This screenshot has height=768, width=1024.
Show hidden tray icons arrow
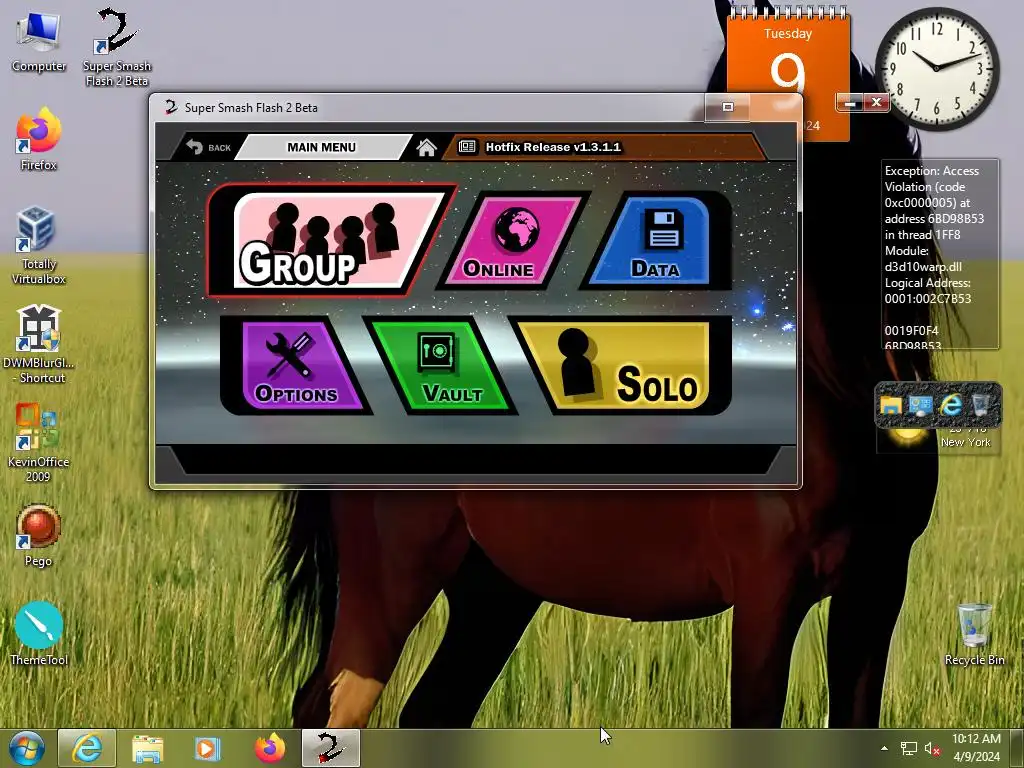click(884, 748)
